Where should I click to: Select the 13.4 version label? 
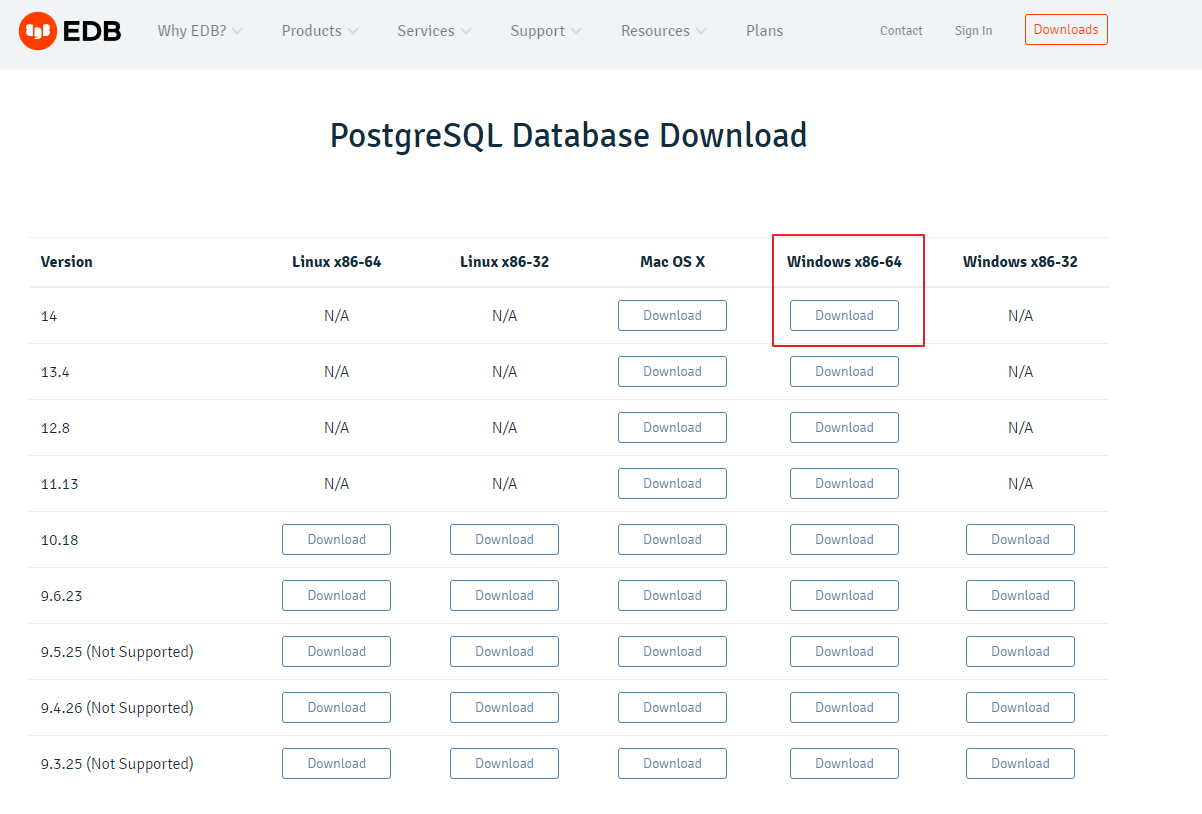[55, 372]
